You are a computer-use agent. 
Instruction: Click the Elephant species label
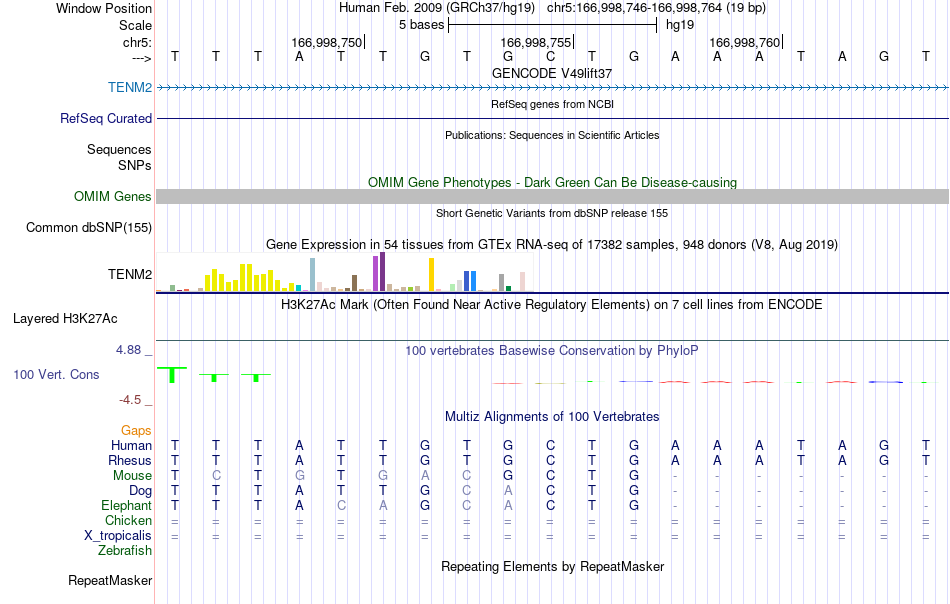pyautogui.click(x=127, y=505)
